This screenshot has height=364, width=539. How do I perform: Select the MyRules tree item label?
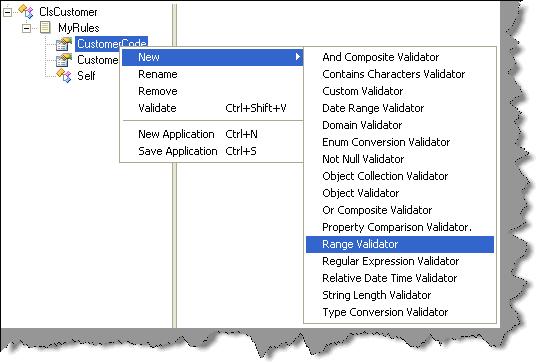coord(79,28)
